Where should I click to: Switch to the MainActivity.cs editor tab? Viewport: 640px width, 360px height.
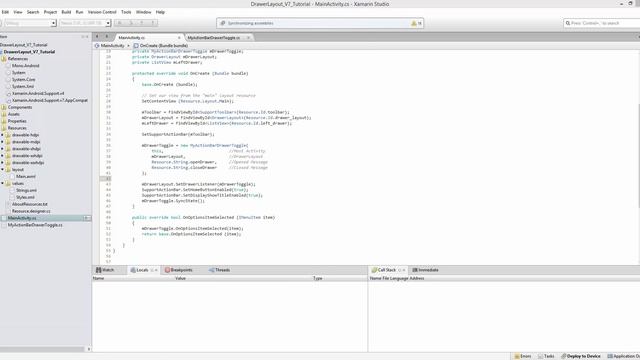pos(132,38)
